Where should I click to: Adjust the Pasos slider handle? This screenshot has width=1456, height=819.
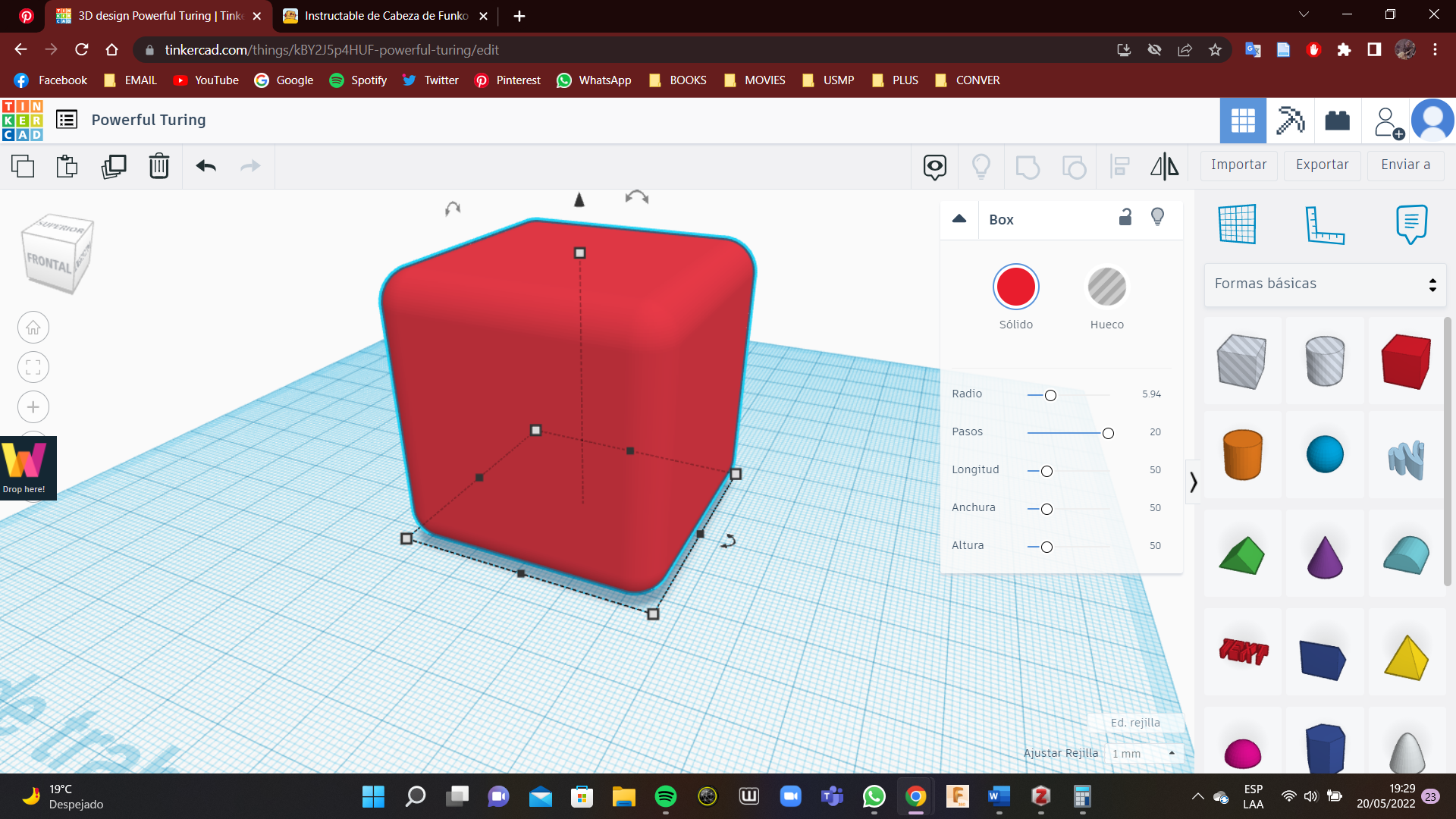point(1108,434)
